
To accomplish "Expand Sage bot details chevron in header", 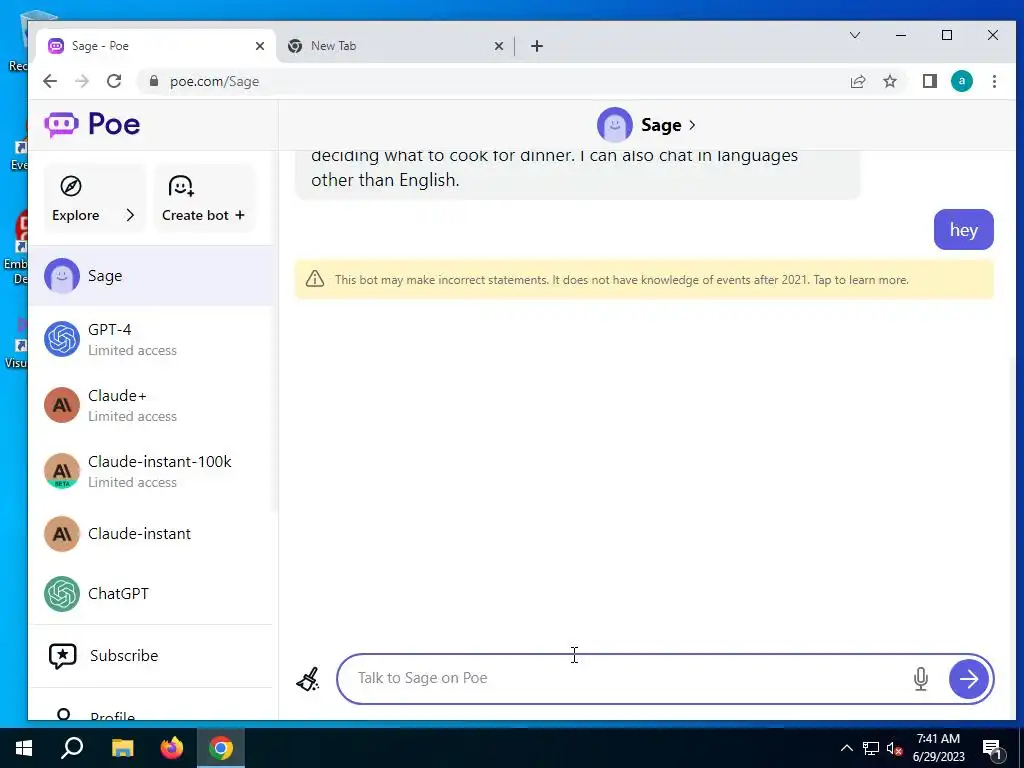I will (692, 125).
